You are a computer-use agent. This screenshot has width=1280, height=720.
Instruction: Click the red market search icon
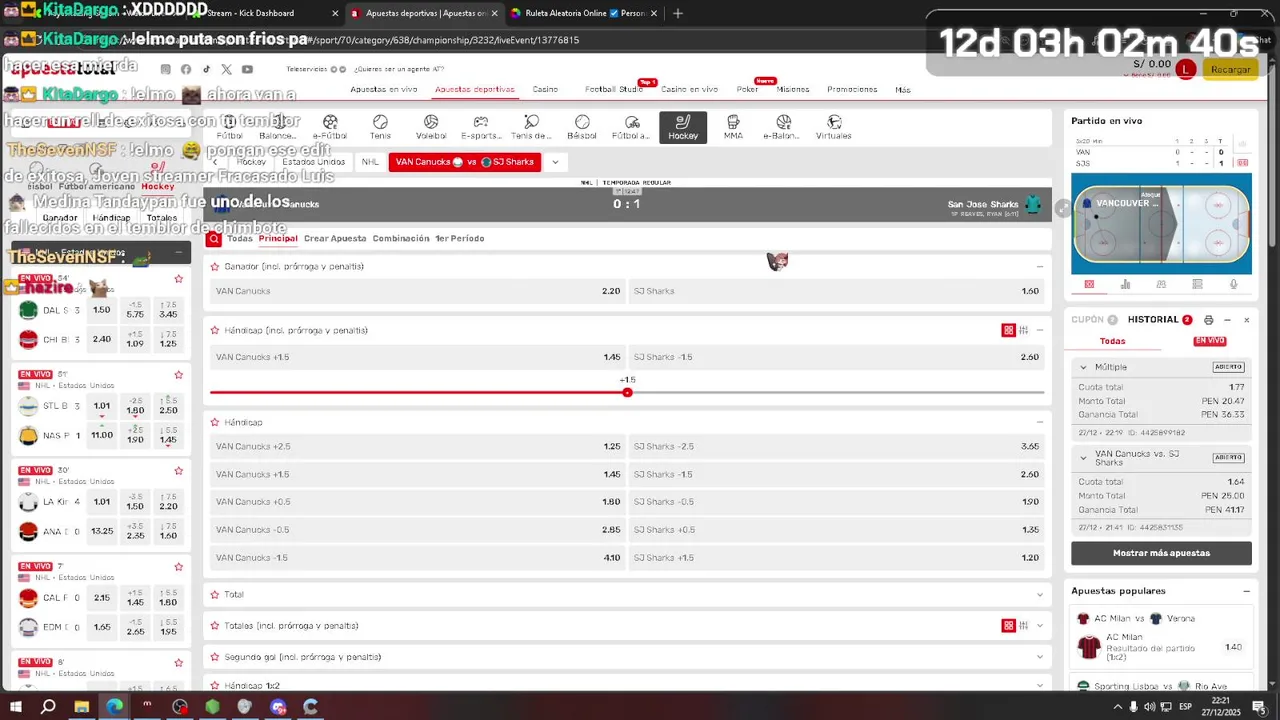213,239
